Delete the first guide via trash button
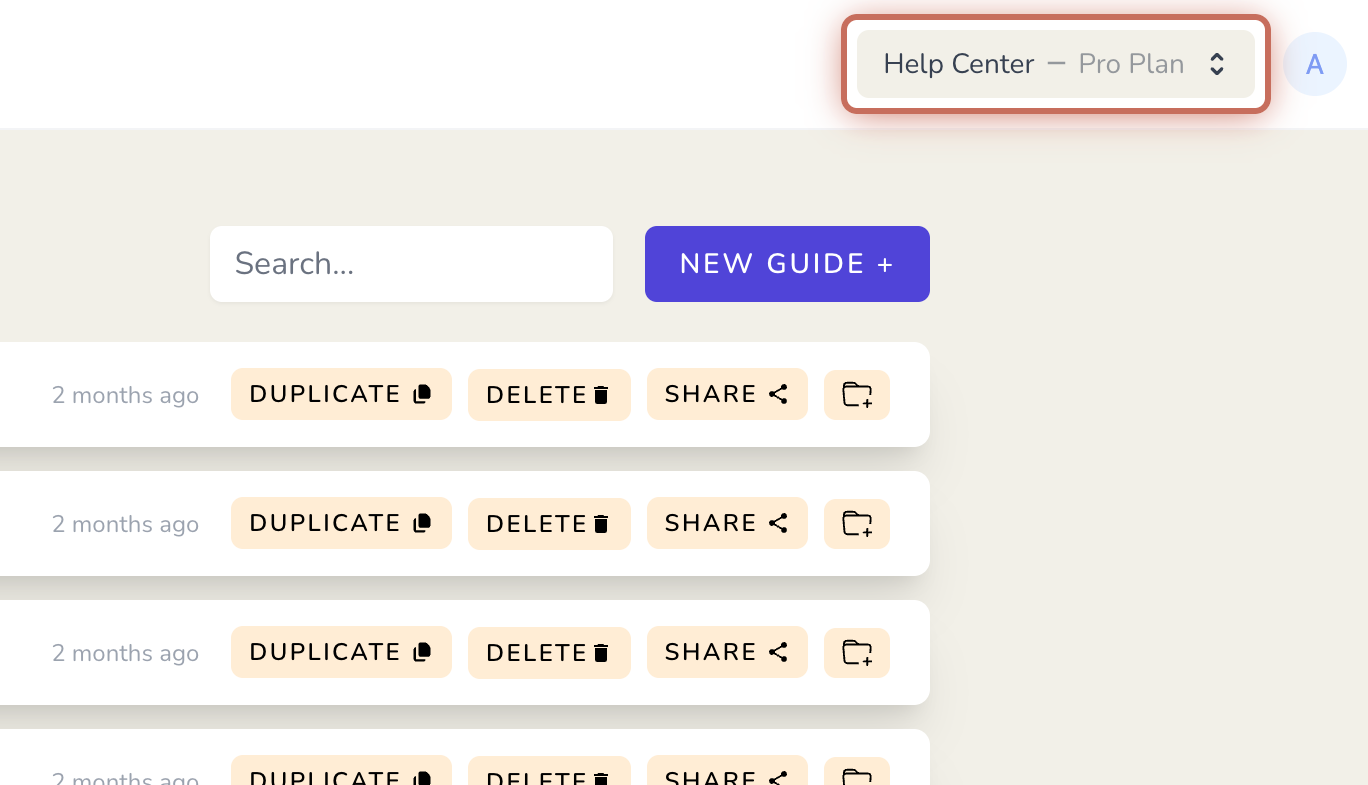The width and height of the screenshot is (1368, 785). click(x=549, y=395)
